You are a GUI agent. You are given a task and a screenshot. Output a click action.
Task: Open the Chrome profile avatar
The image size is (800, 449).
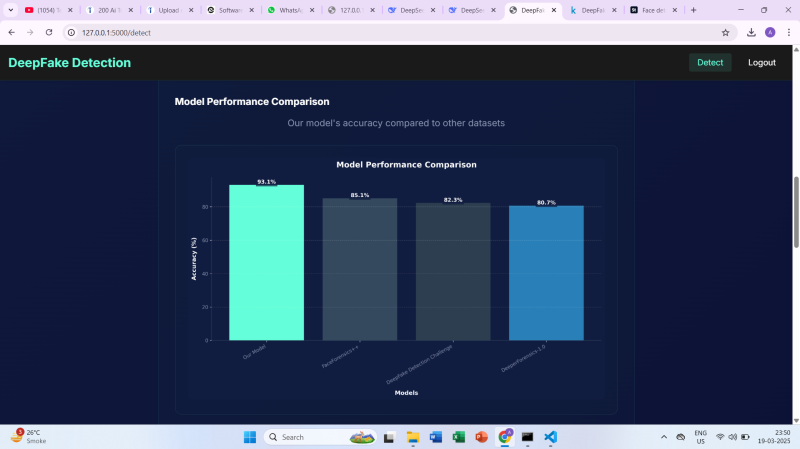769,32
